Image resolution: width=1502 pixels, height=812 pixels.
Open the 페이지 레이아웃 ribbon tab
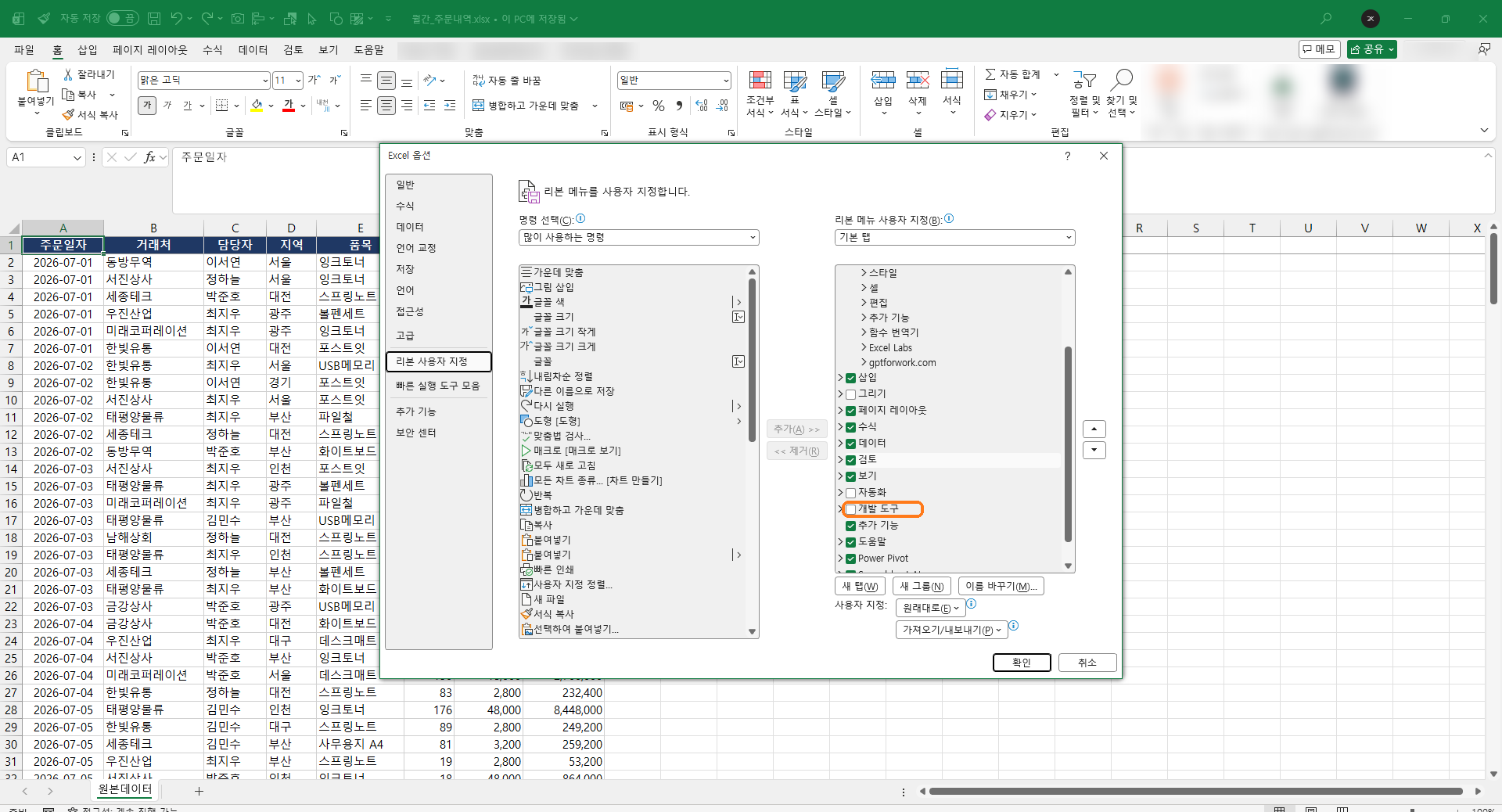150,49
